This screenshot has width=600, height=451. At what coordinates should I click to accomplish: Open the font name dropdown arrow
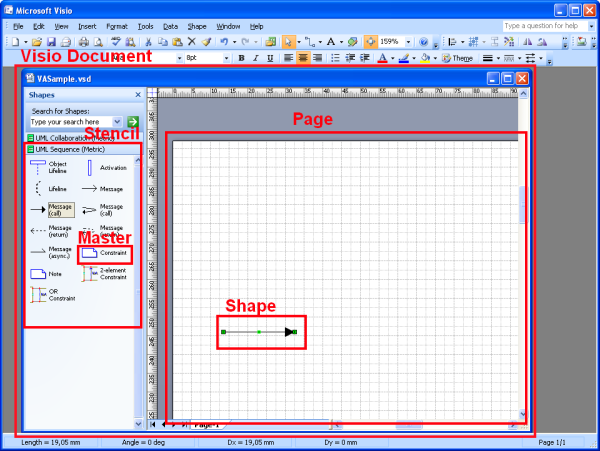click(x=179, y=58)
